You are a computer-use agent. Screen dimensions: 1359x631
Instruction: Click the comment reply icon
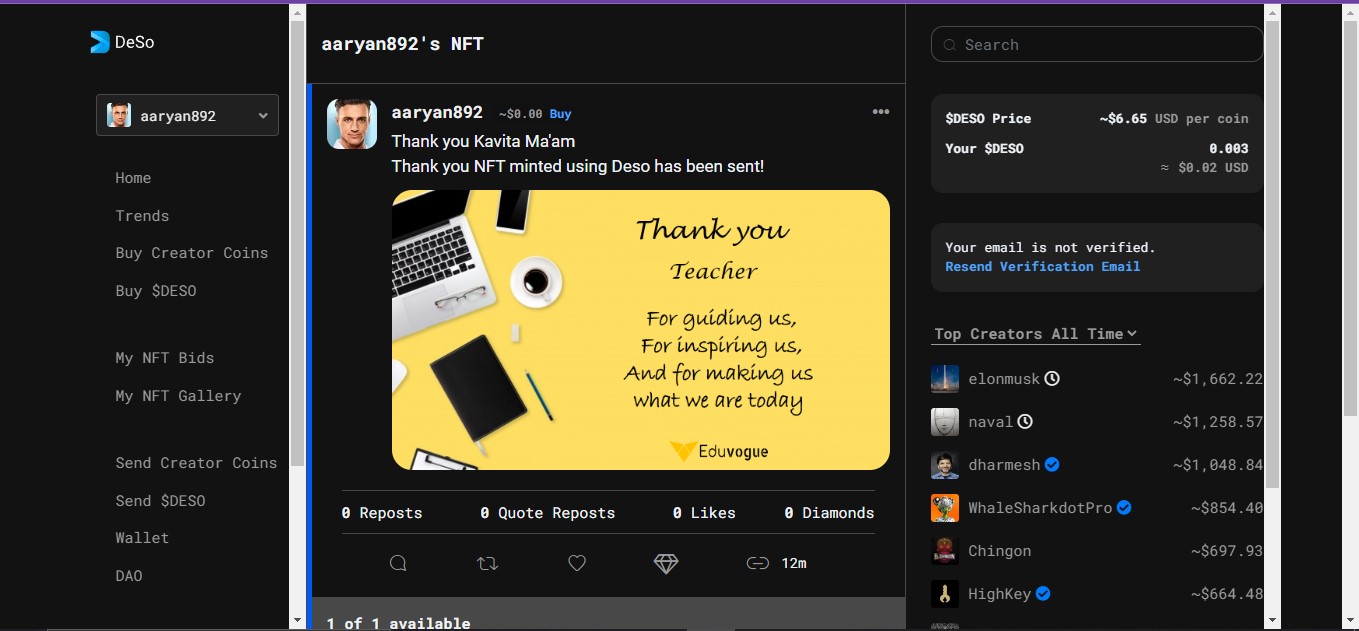click(x=398, y=563)
